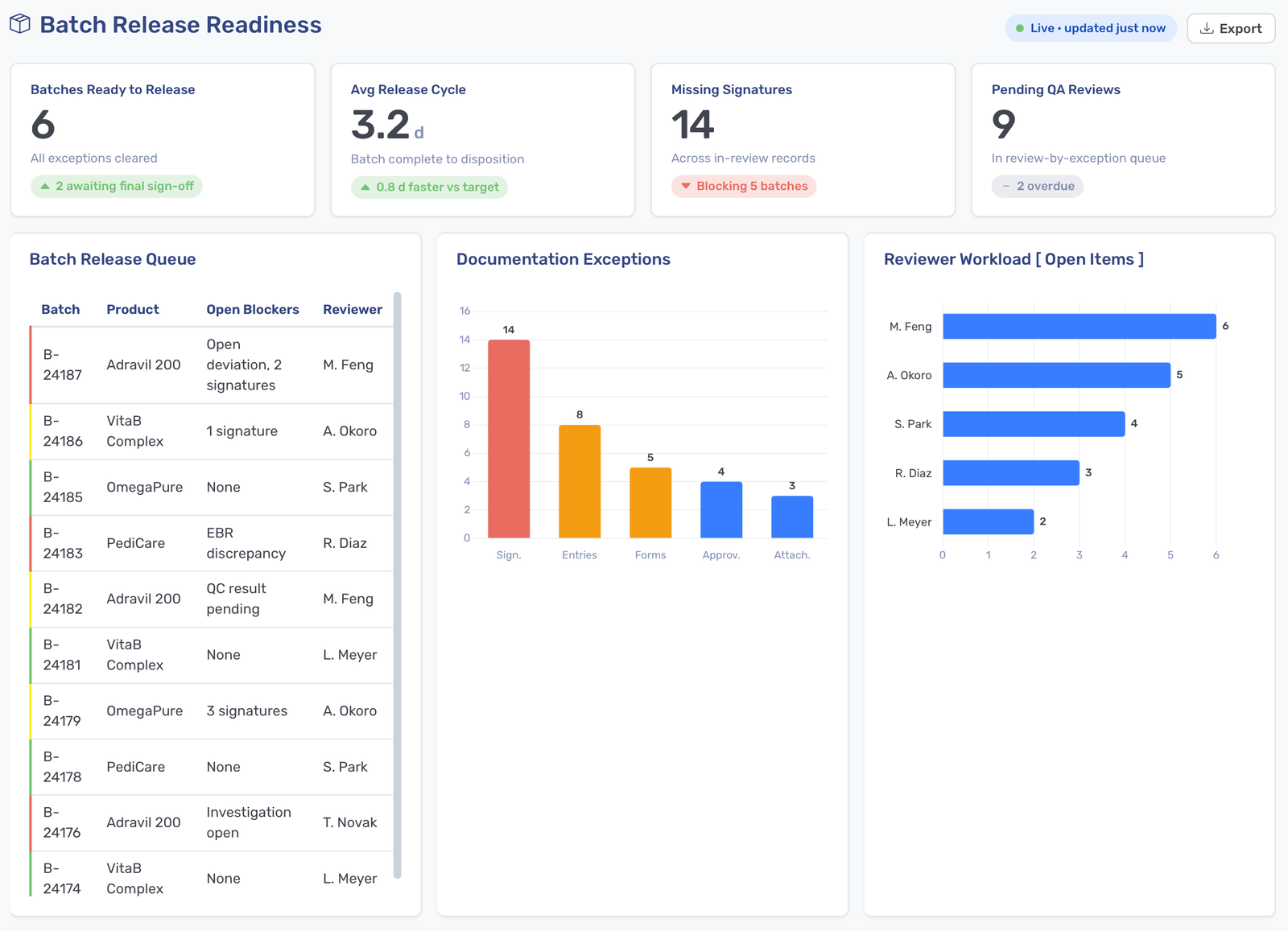
Task: Sort table by Open Blockers column
Action: [x=253, y=309]
